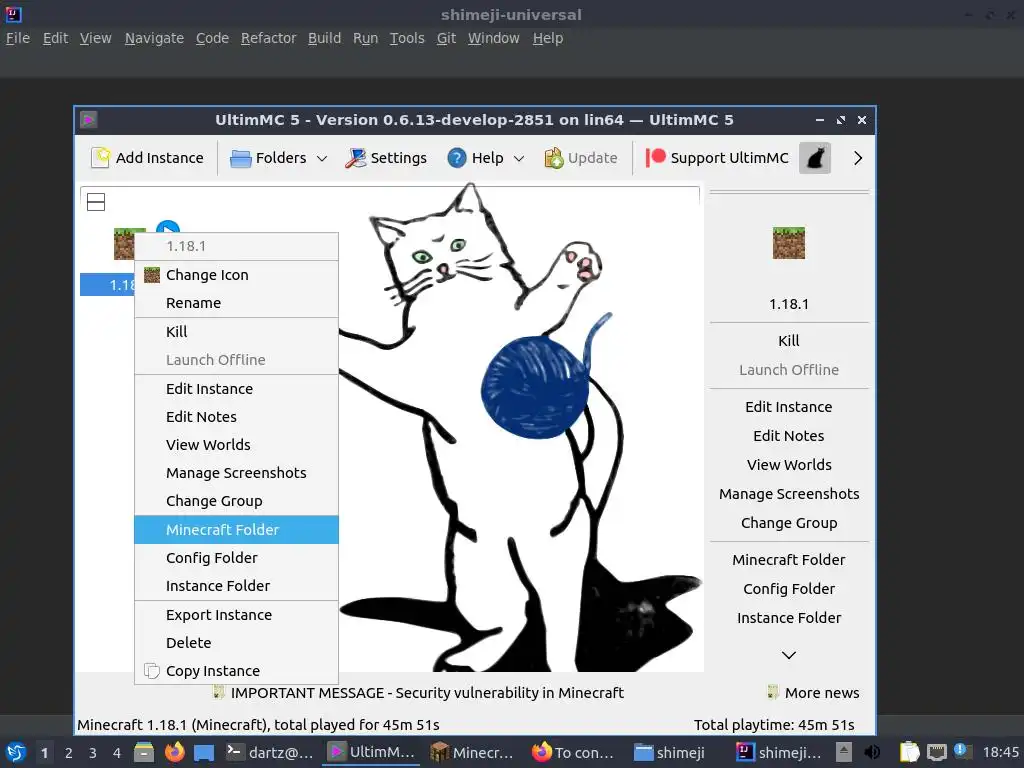The image size is (1024, 768).
Task: Click grass block icon in right sidebar
Action: pyautogui.click(x=789, y=243)
